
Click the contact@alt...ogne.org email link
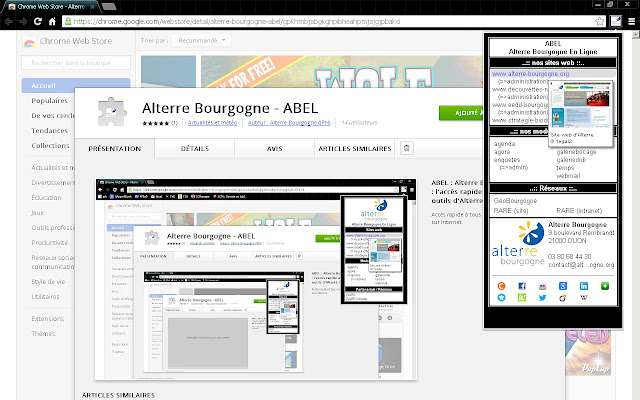coord(581,265)
